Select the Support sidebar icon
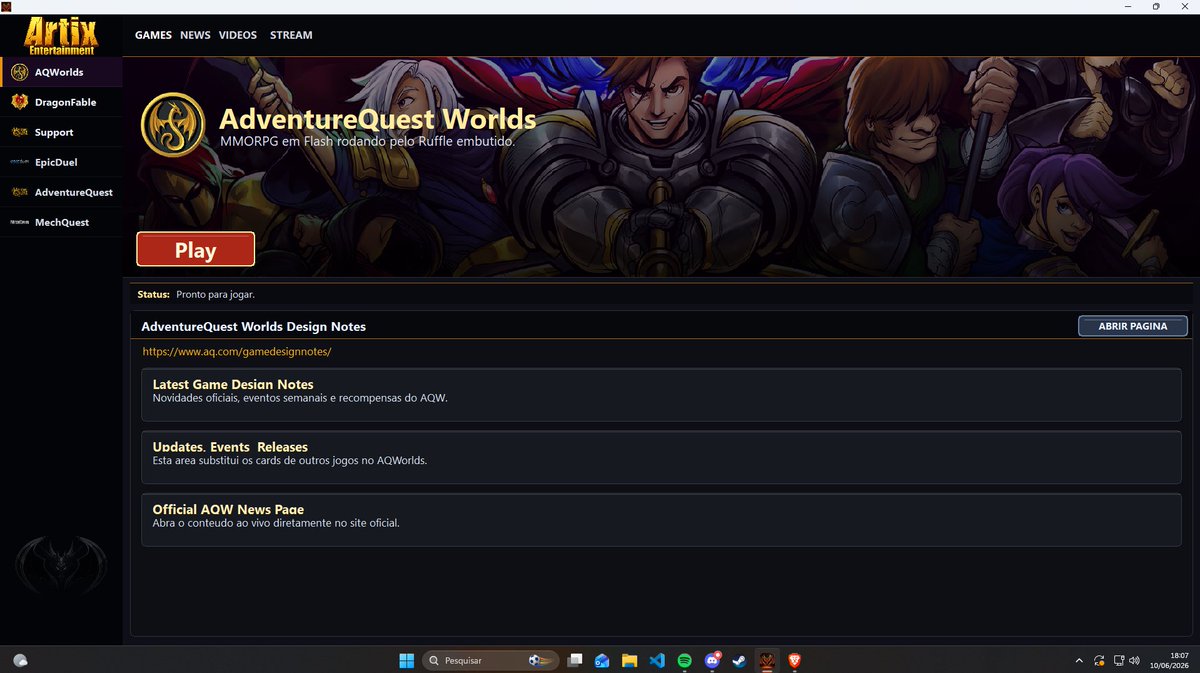Viewport: 1200px width, 673px height. point(19,132)
